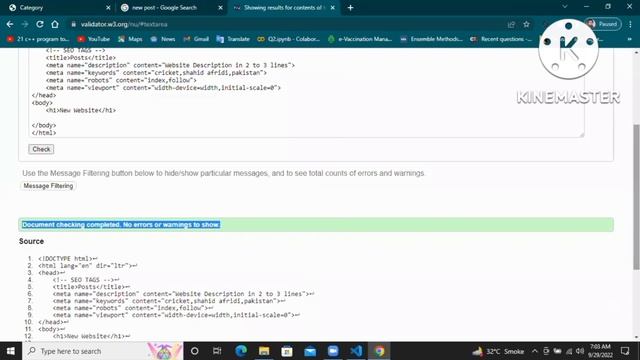Click the address bar URL
Viewport: 640px width, 360px height.
pyautogui.click(x=124, y=24)
